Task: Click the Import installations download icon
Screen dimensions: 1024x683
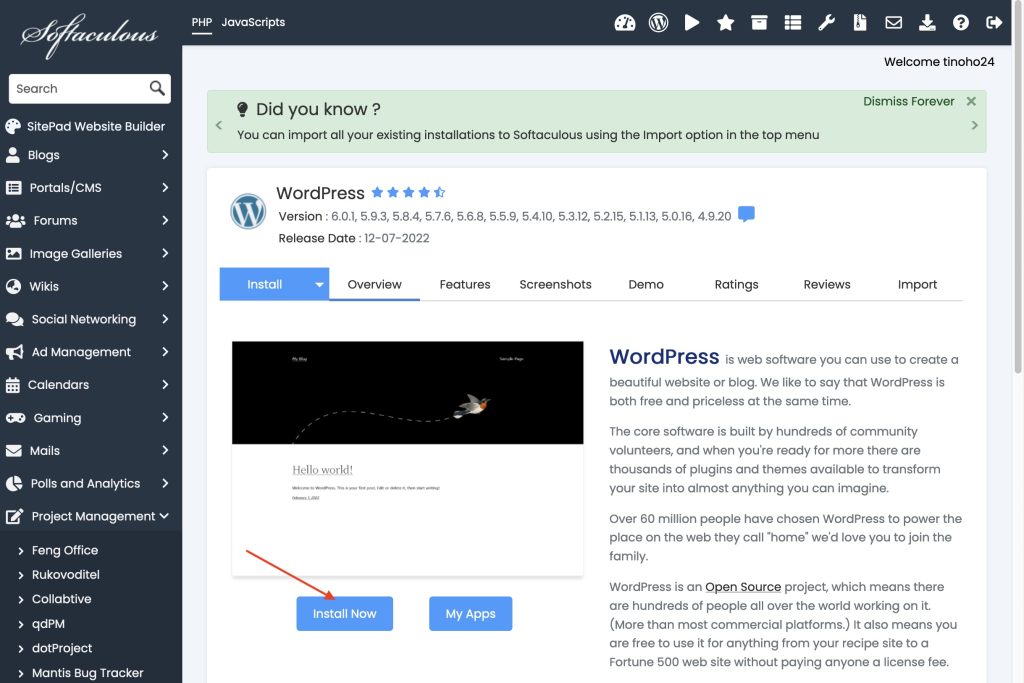Action: pos(927,23)
